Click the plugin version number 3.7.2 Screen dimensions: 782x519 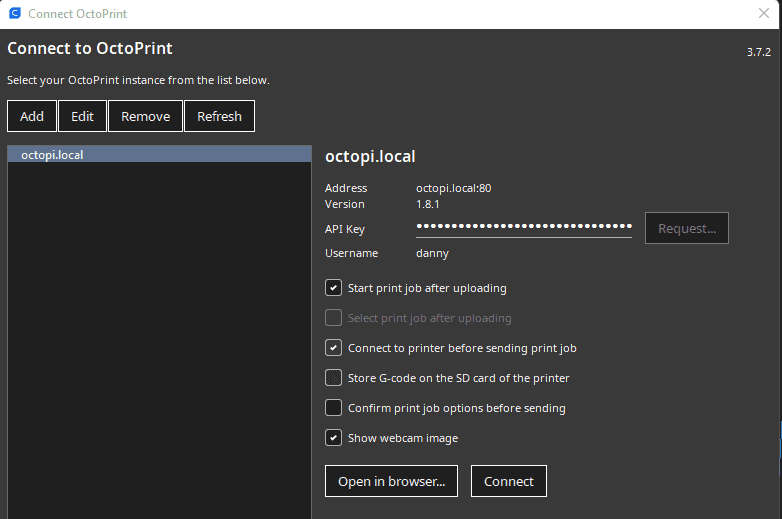[759, 52]
